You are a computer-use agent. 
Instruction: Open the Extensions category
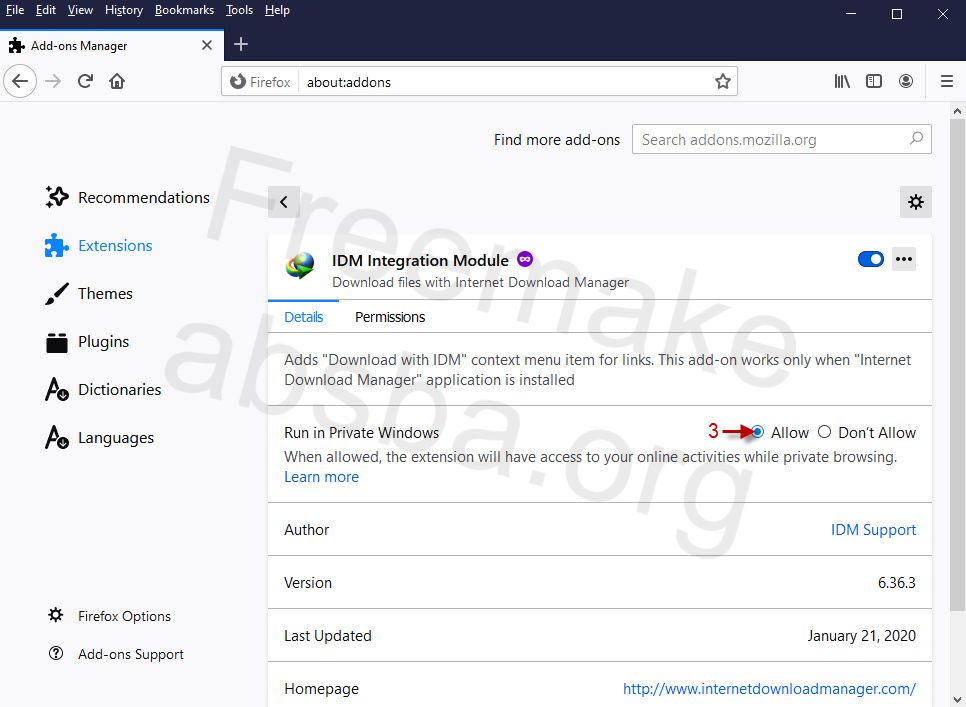(99, 246)
